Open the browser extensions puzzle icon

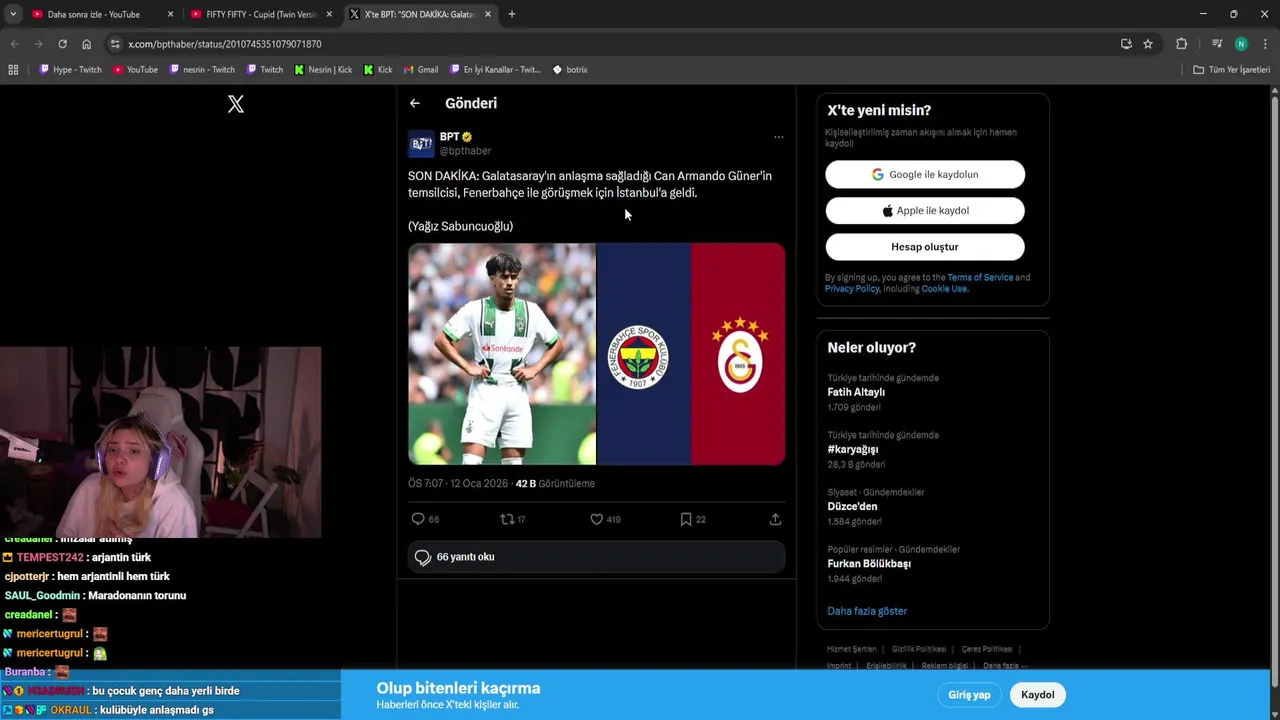1181,44
